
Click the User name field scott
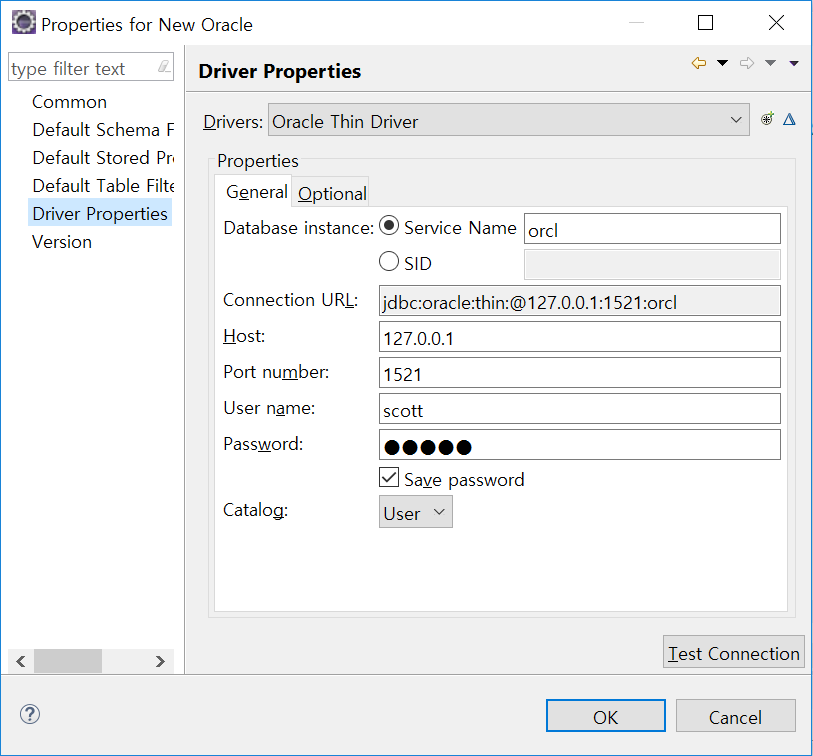(x=580, y=409)
